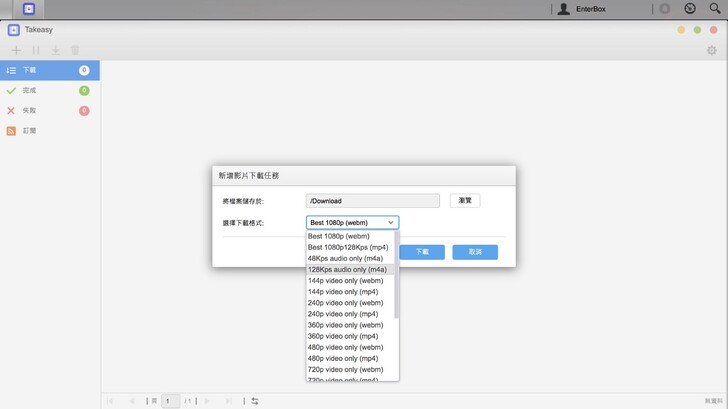Image resolution: width=728 pixels, height=409 pixels.
Task: Choose Best 1080p128Kps (mp4) option
Action: point(350,247)
